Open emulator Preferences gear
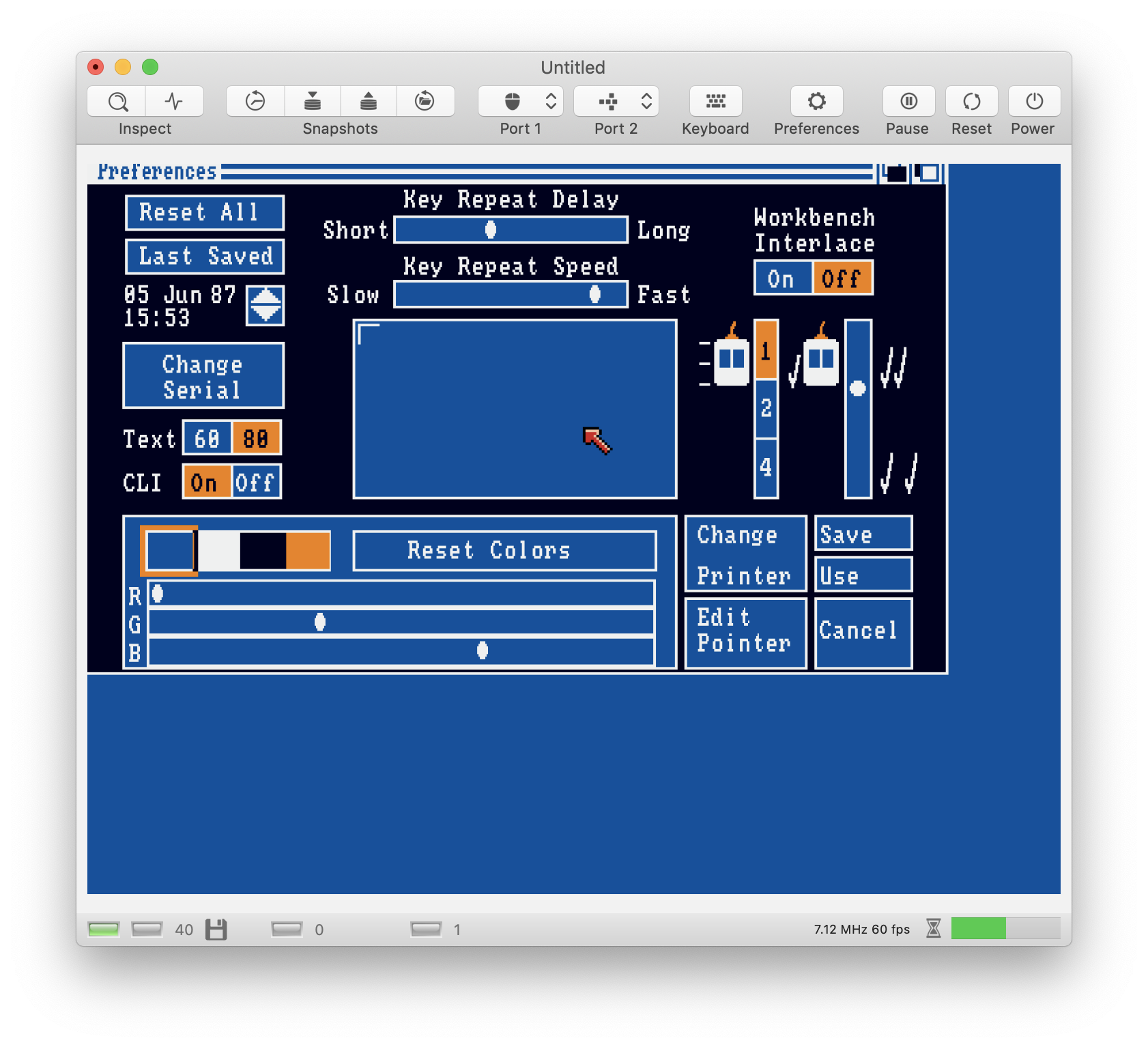The width and height of the screenshot is (1148, 1047). (x=816, y=102)
